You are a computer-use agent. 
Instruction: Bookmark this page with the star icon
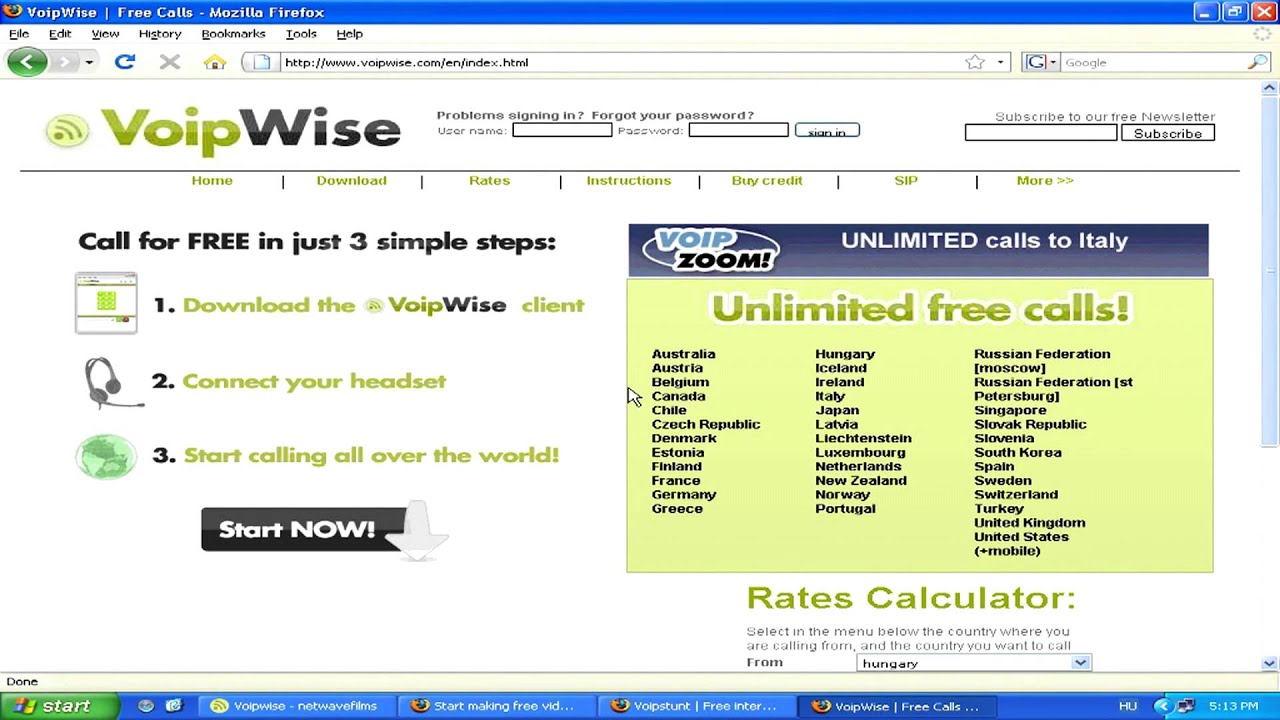975,62
